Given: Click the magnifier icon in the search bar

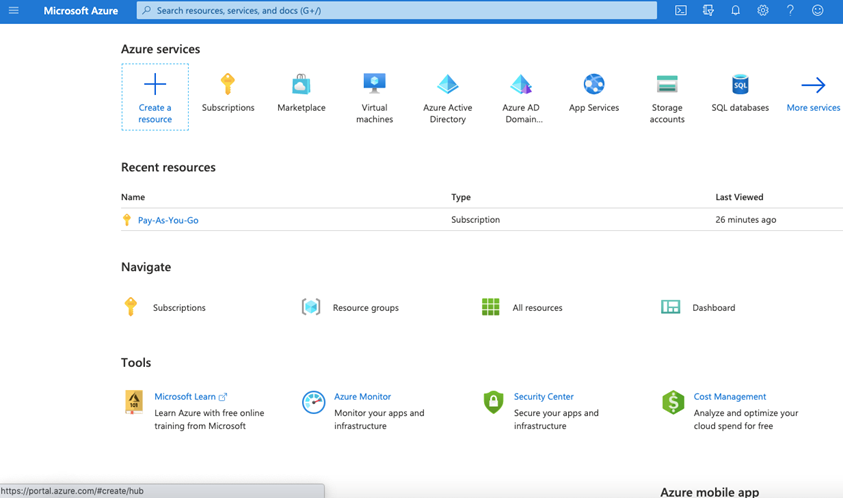Looking at the screenshot, I should click(x=146, y=10).
